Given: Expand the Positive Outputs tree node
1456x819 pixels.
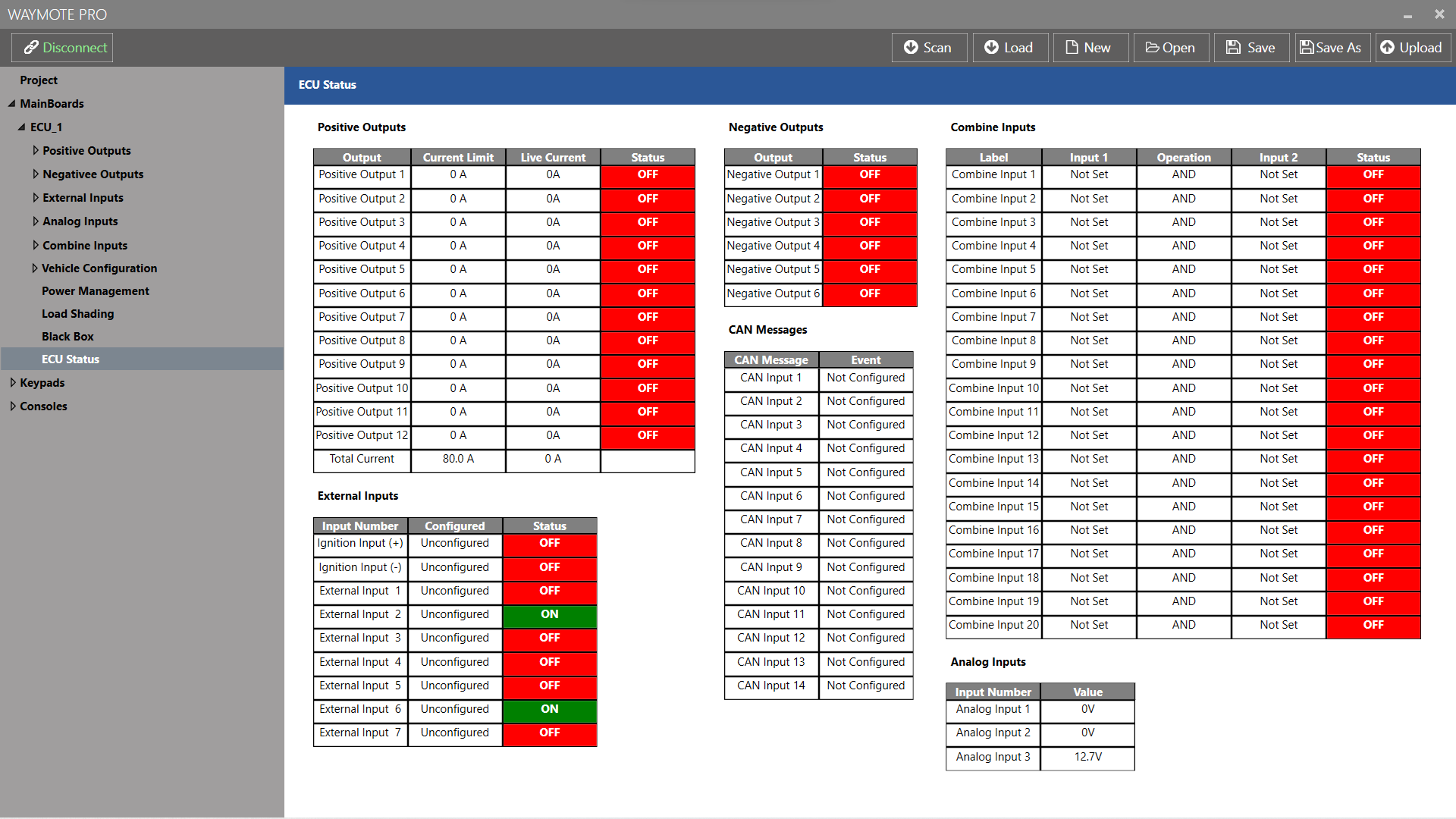Looking at the screenshot, I should [36, 151].
